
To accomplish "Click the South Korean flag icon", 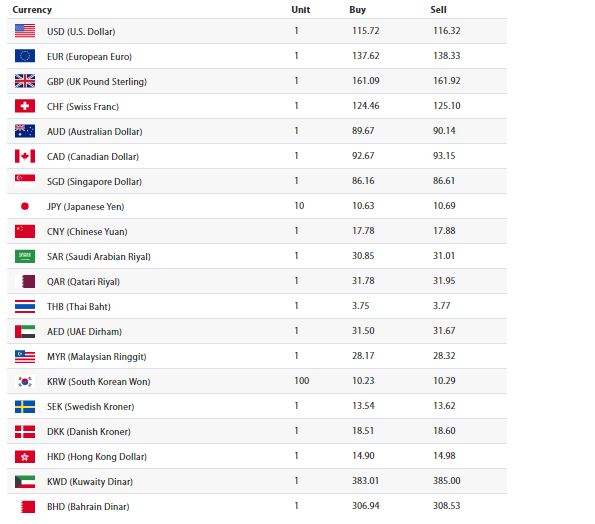I will tap(25, 382).
